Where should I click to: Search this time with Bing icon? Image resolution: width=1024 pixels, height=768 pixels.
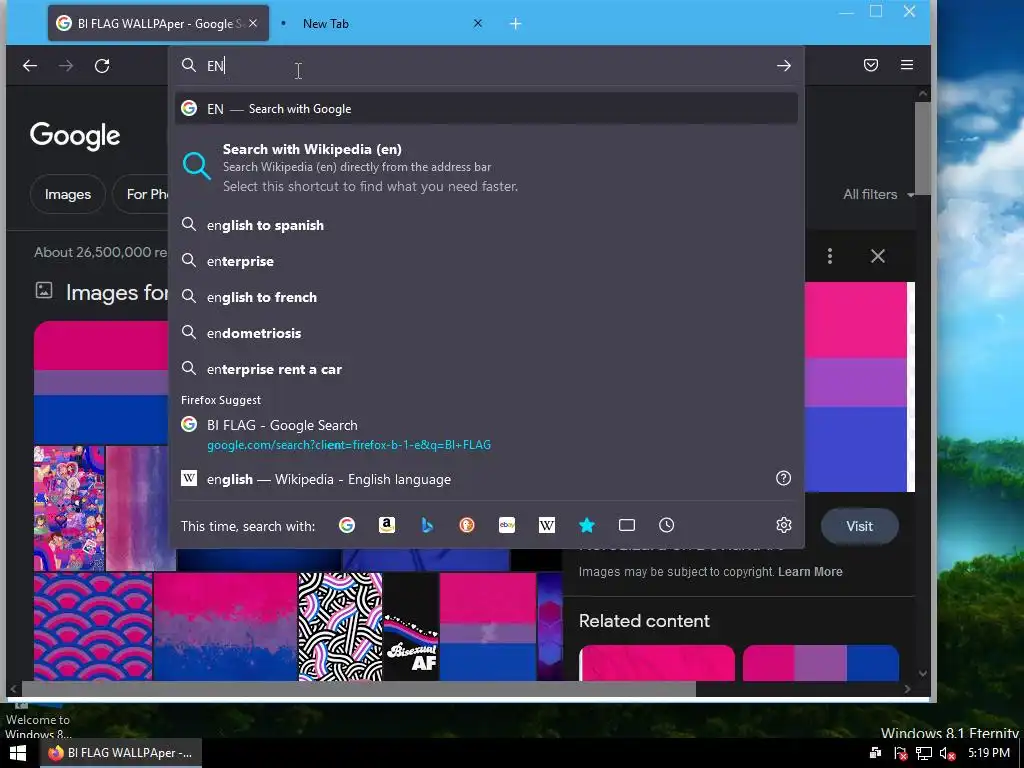(427, 525)
